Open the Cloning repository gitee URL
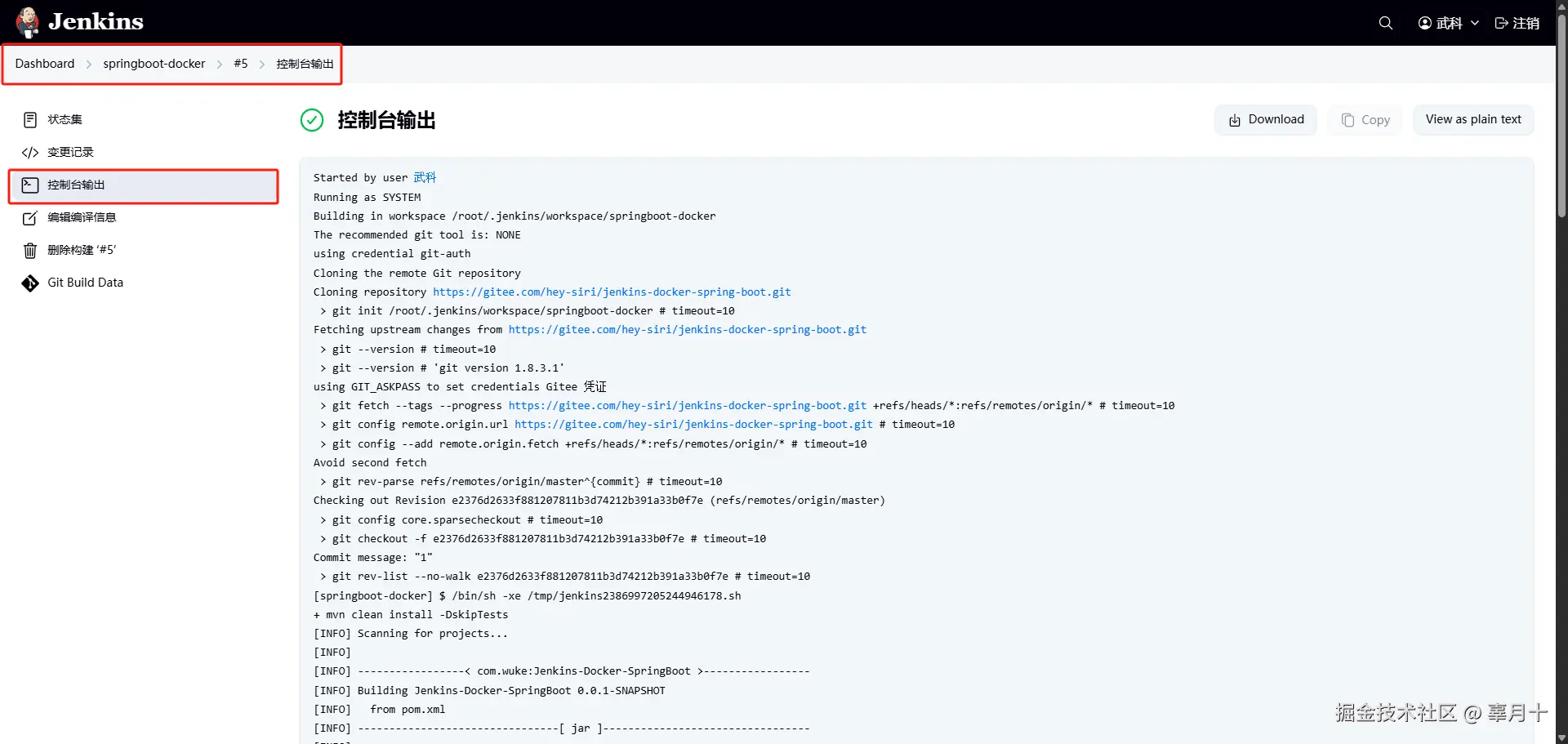 point(611,292)
